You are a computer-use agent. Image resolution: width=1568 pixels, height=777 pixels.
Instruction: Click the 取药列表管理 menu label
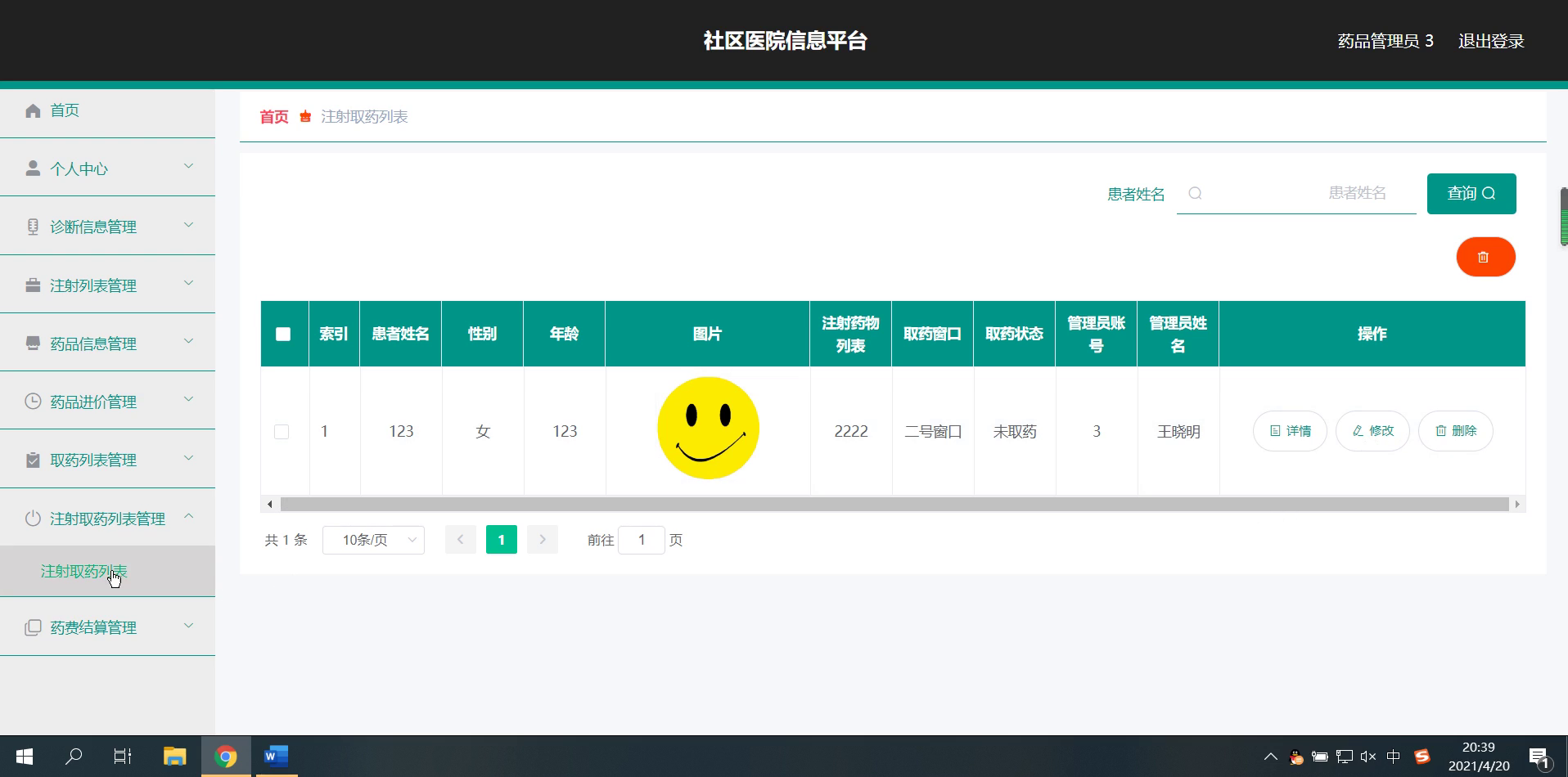93,460
